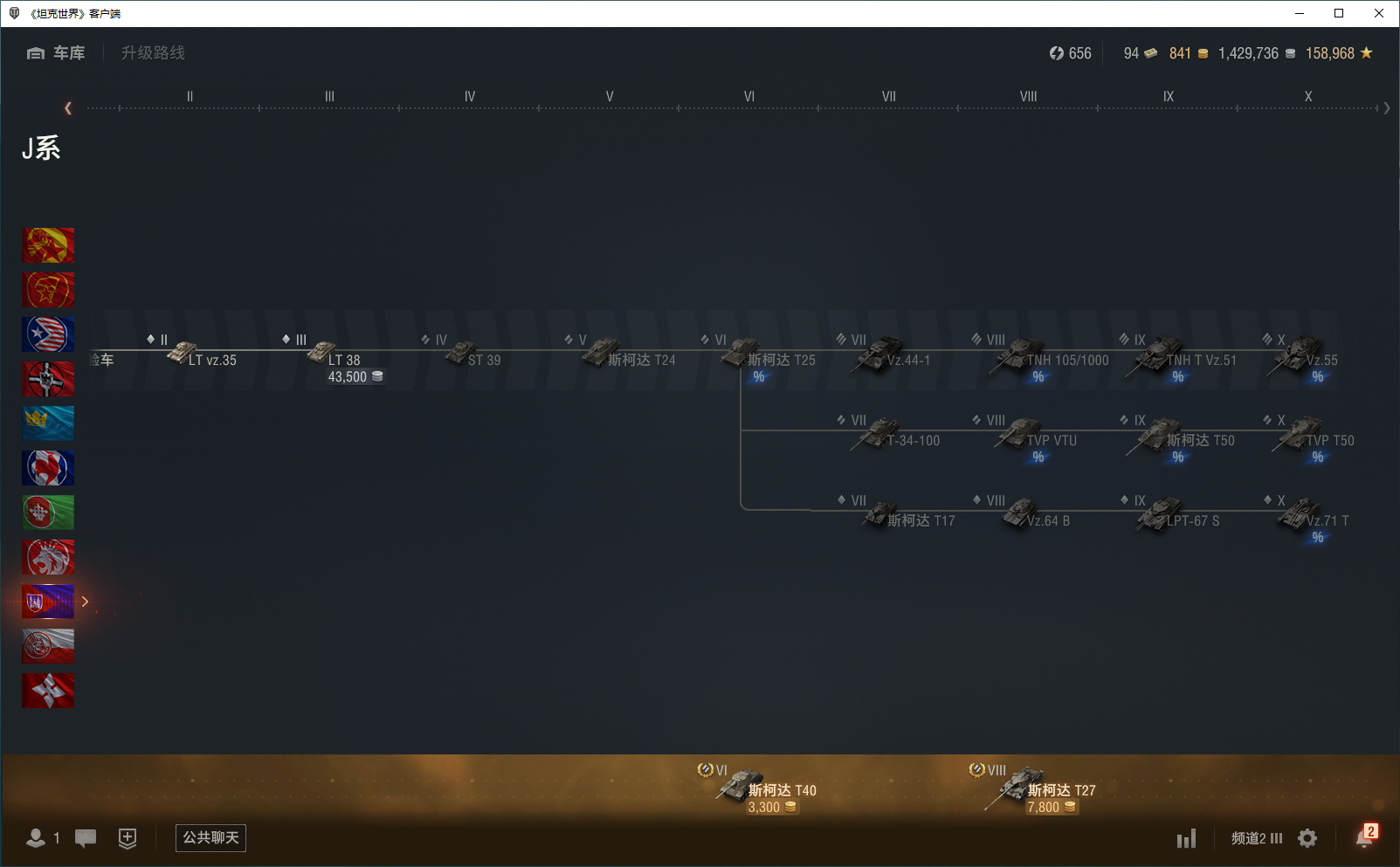This screenshot has height=867, width=1400.
Task: Click the 7,800 gold price
Action: click(x=1052, y=808)
